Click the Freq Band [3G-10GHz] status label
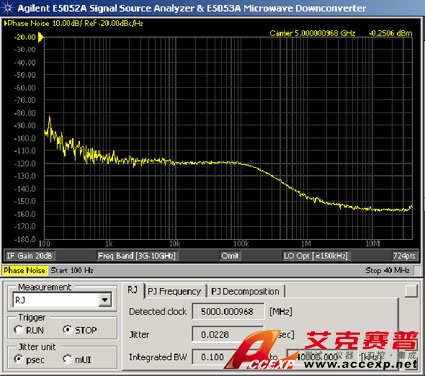 pos(136,256)
